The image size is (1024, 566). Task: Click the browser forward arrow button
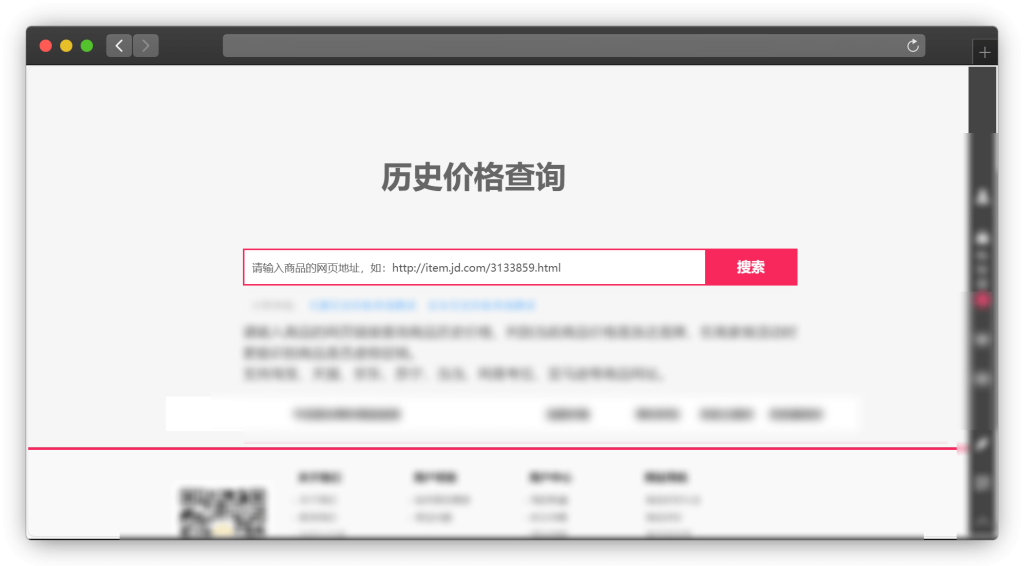pyautogui.click(x=146, y=46)
